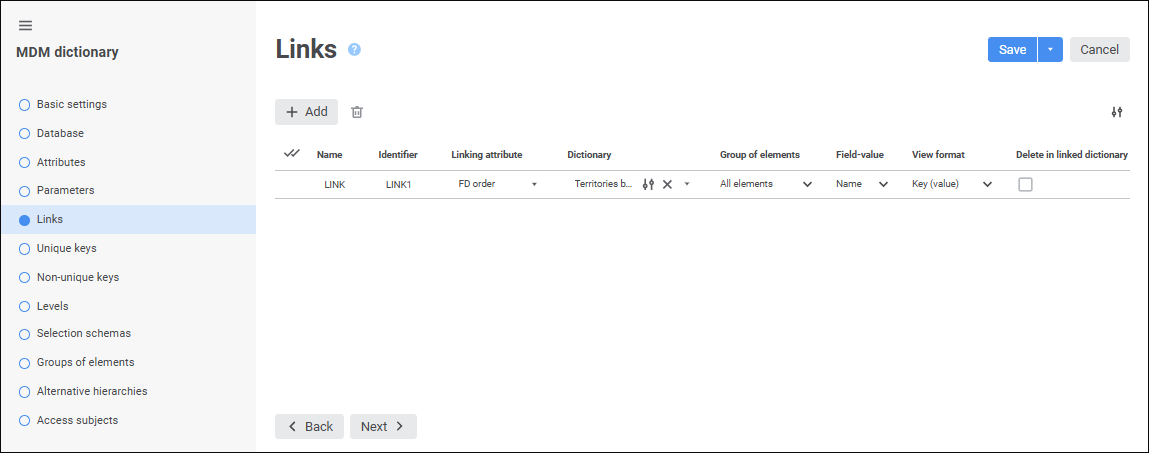This screenshot has width=1149, height=453.
Task: Select the Unique keys step
Action: pyautogui.click(x=66, y=248)
